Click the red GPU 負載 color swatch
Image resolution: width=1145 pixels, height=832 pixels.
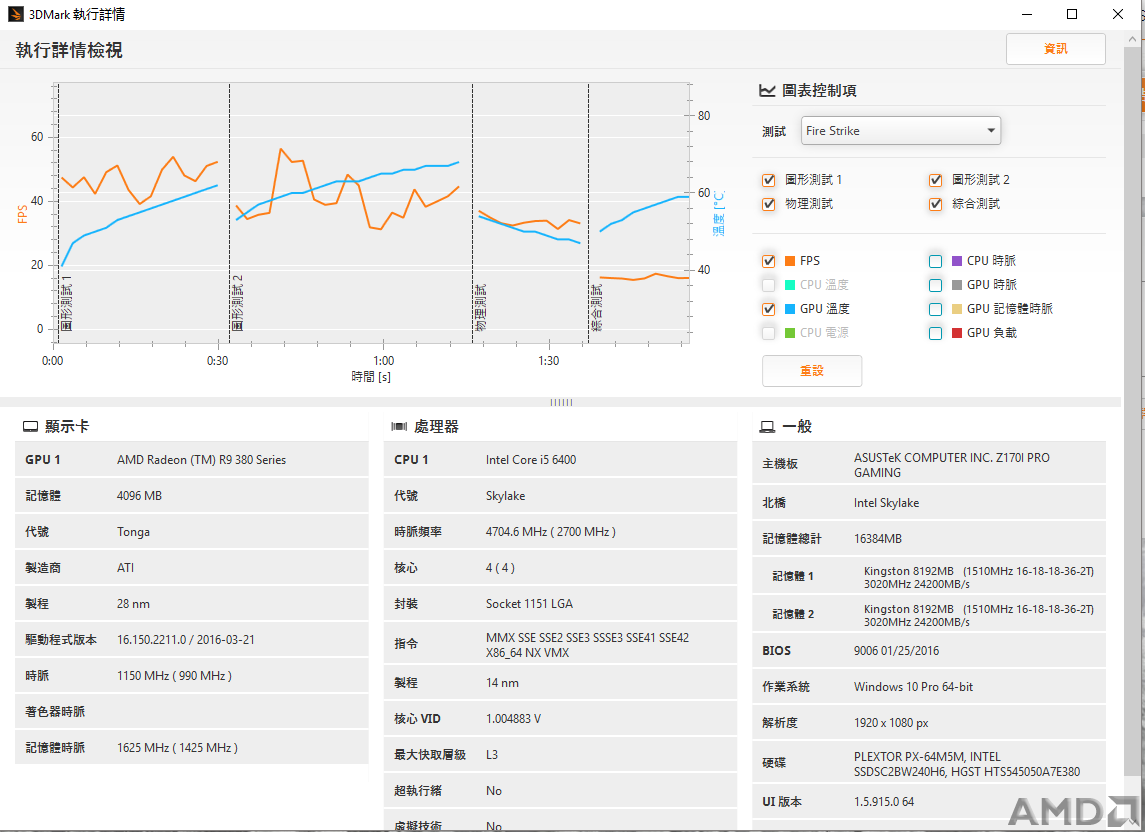pos(957,333)
